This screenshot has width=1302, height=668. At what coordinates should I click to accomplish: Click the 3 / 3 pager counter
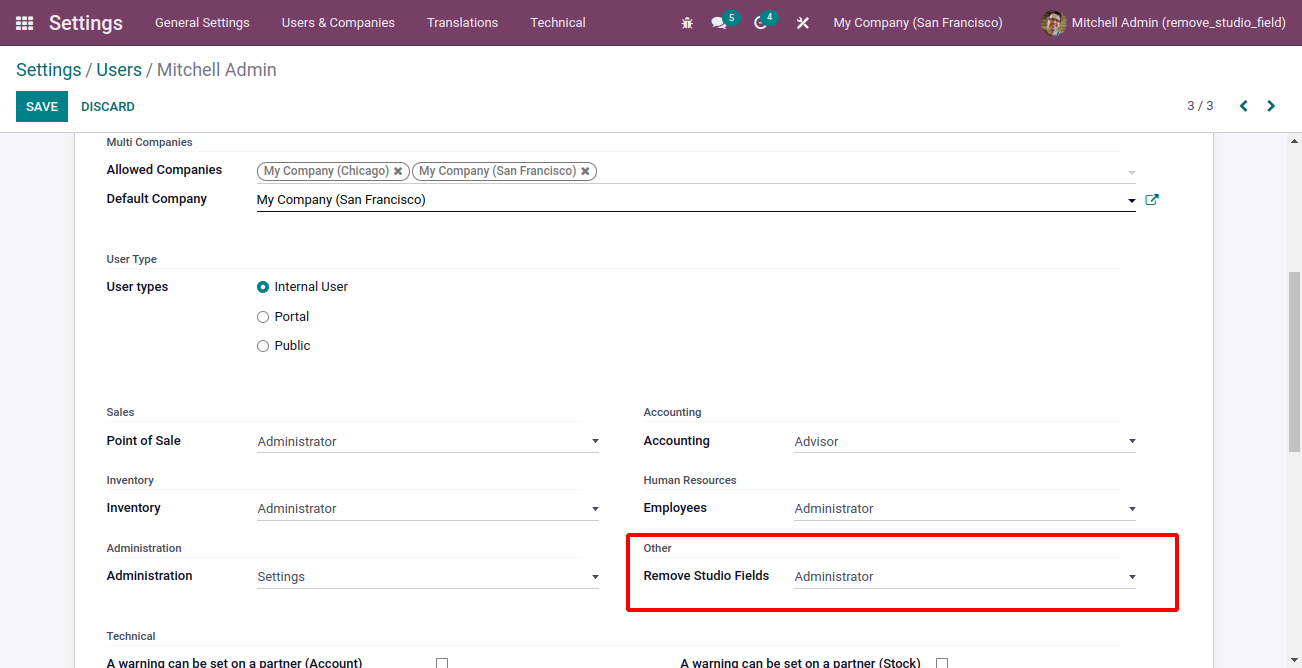[1200, 106]
